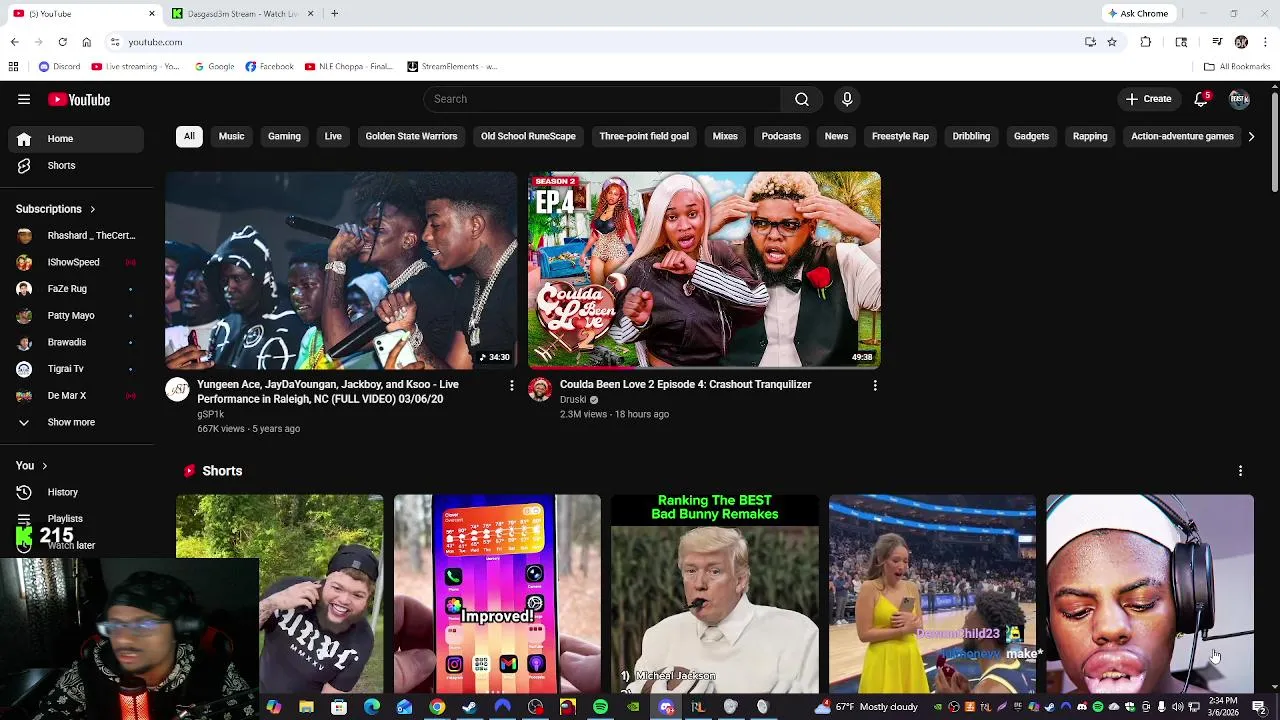1280x720 pixels.
Task: Reload the page
Action: 62,42
